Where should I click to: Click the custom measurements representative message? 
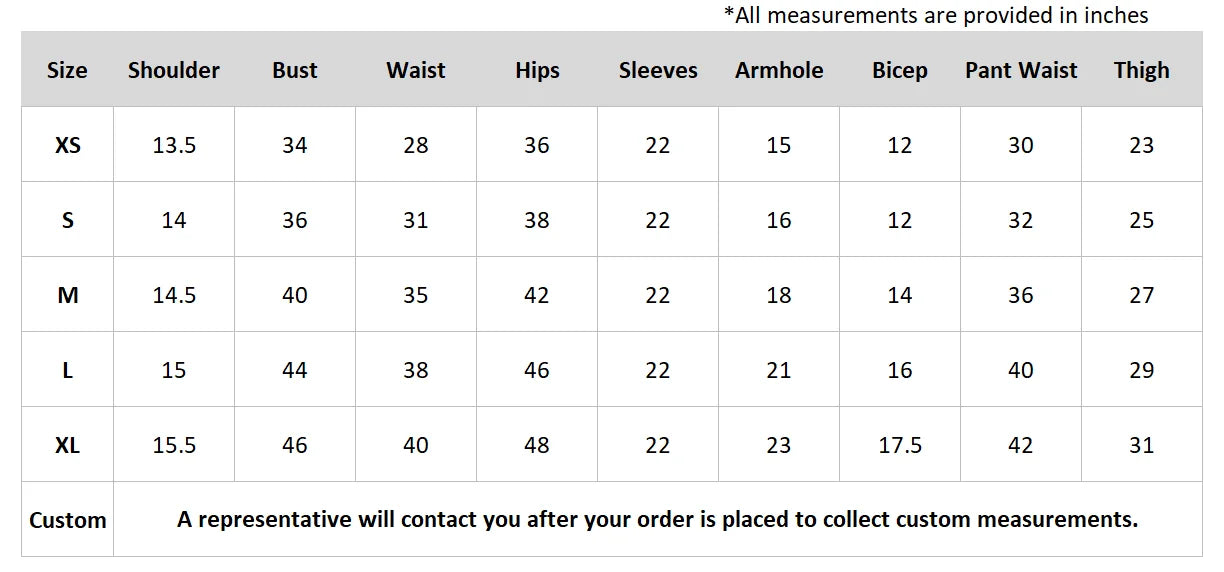coord(657,519)
